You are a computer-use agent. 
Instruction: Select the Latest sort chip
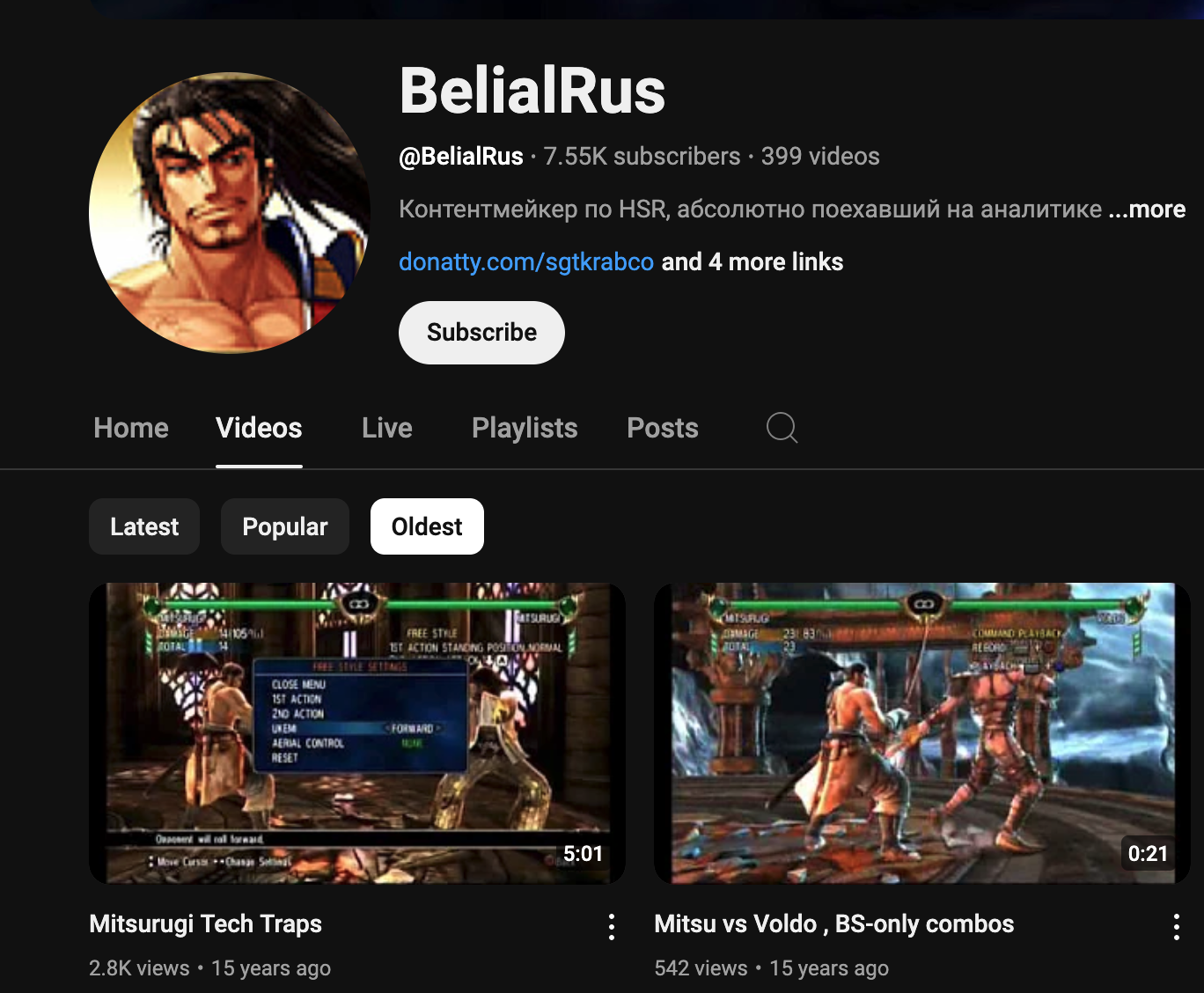click(144, 526)
